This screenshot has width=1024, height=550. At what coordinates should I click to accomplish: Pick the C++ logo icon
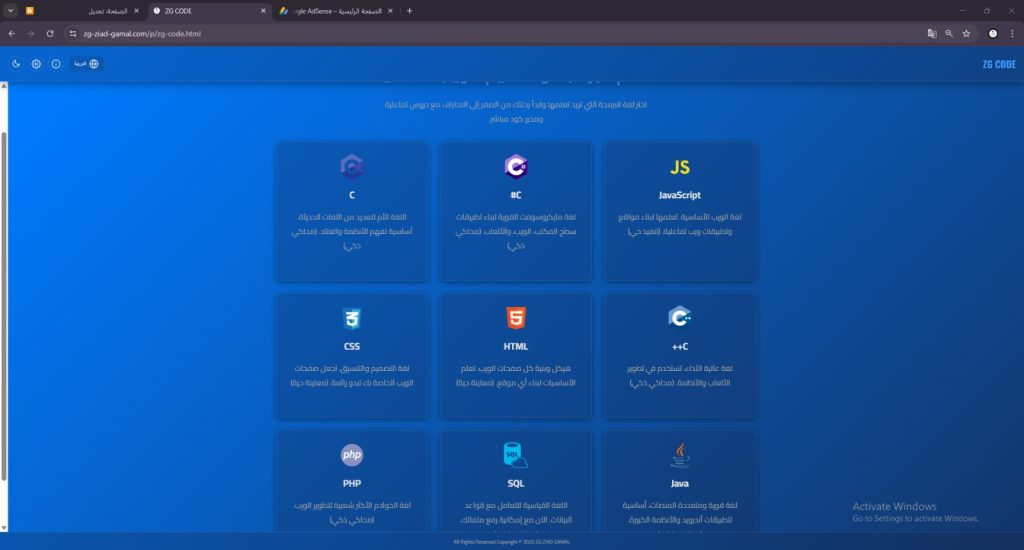[x=679, y=317]
